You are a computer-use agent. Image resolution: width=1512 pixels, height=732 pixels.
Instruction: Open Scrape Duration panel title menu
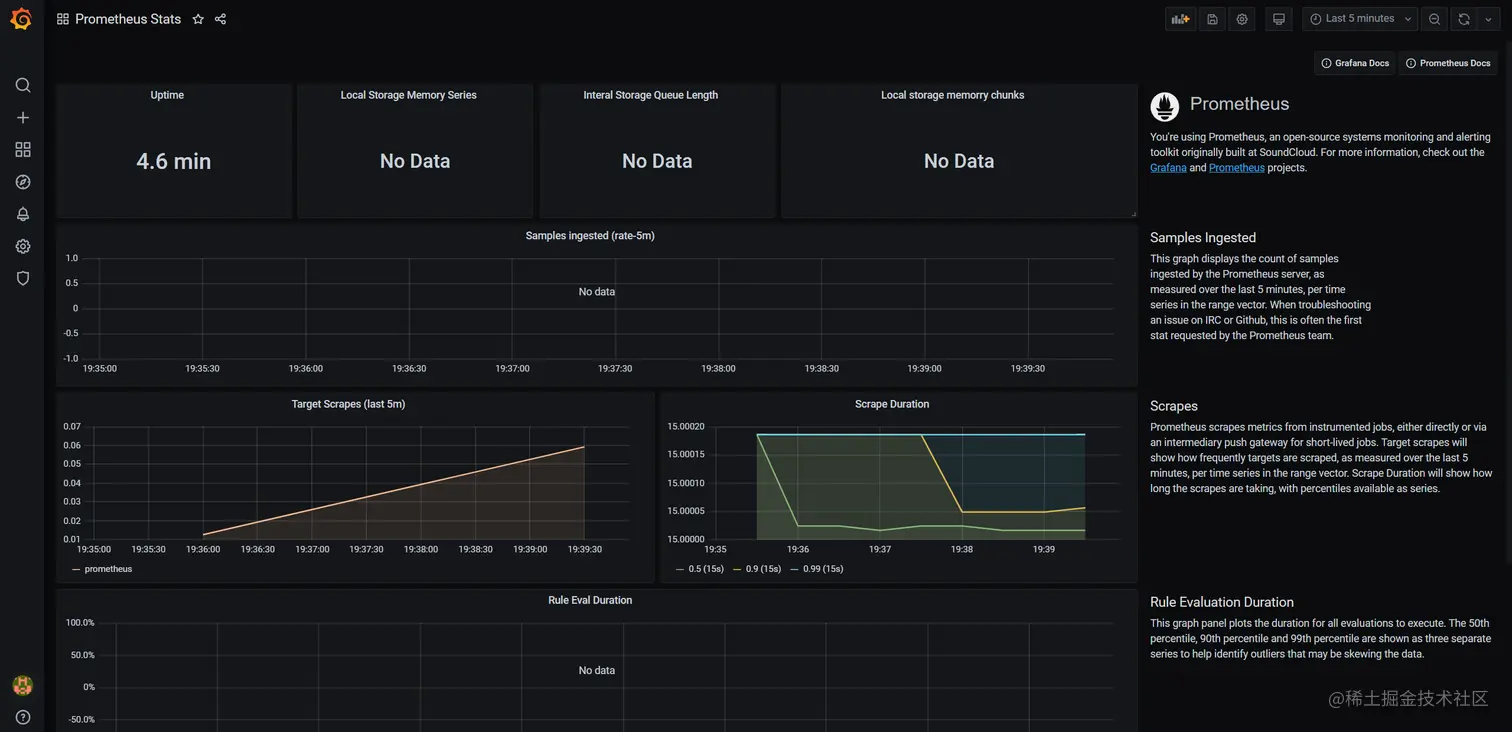pyautogui.click(x=892, y=404)
